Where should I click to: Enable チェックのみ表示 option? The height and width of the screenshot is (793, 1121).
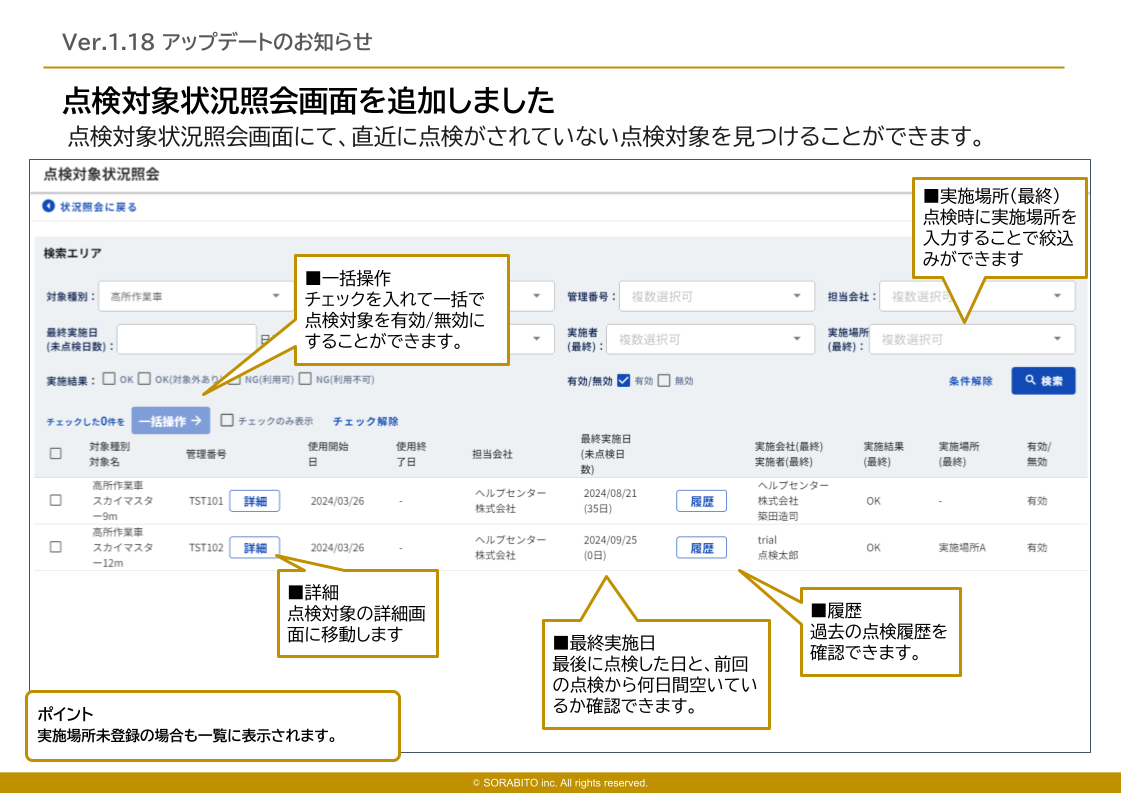tap(225, 421)
